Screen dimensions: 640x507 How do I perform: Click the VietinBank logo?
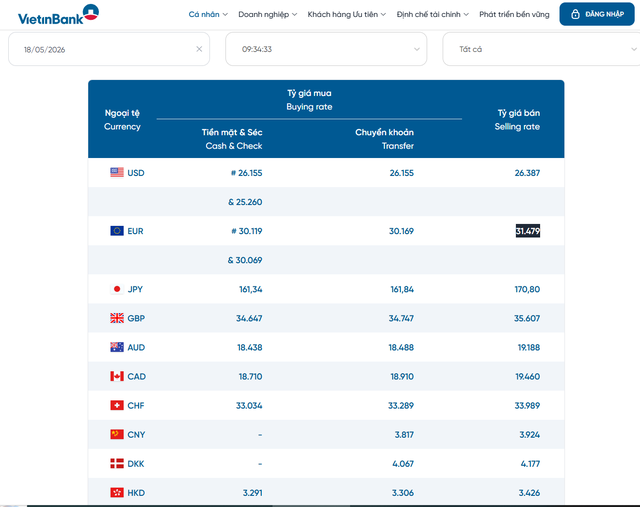pyautogui.click(x=58, y=15)
